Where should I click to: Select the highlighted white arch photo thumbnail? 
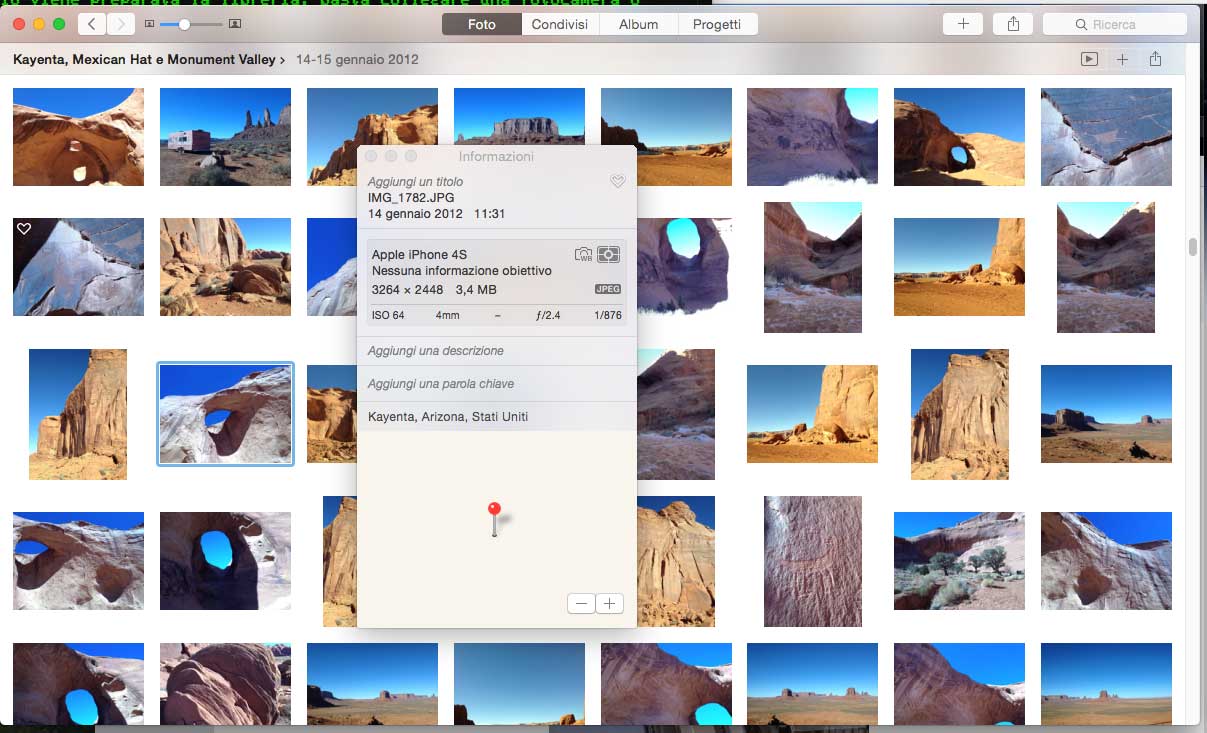(226, 414)
